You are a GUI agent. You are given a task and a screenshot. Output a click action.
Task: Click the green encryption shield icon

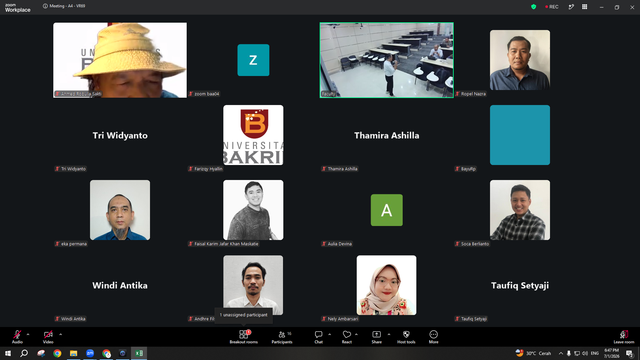(533, 7)
